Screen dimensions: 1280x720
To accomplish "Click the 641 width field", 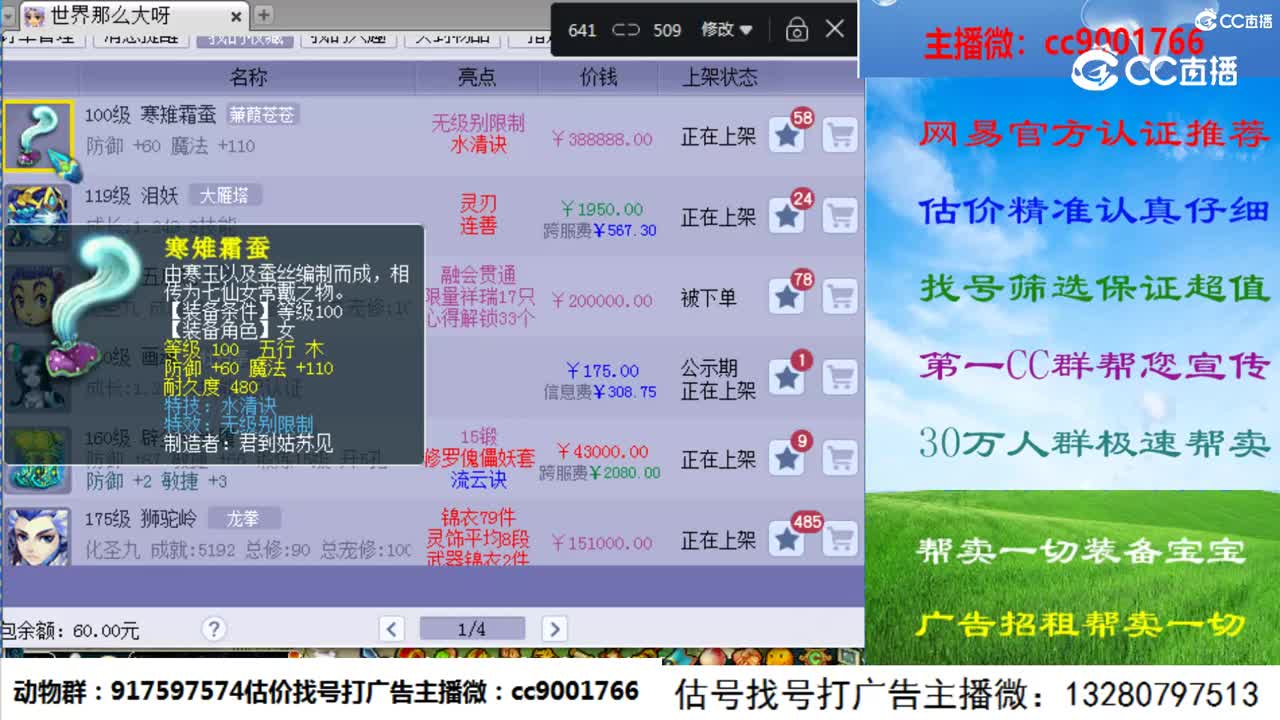I will click(582, 30).
